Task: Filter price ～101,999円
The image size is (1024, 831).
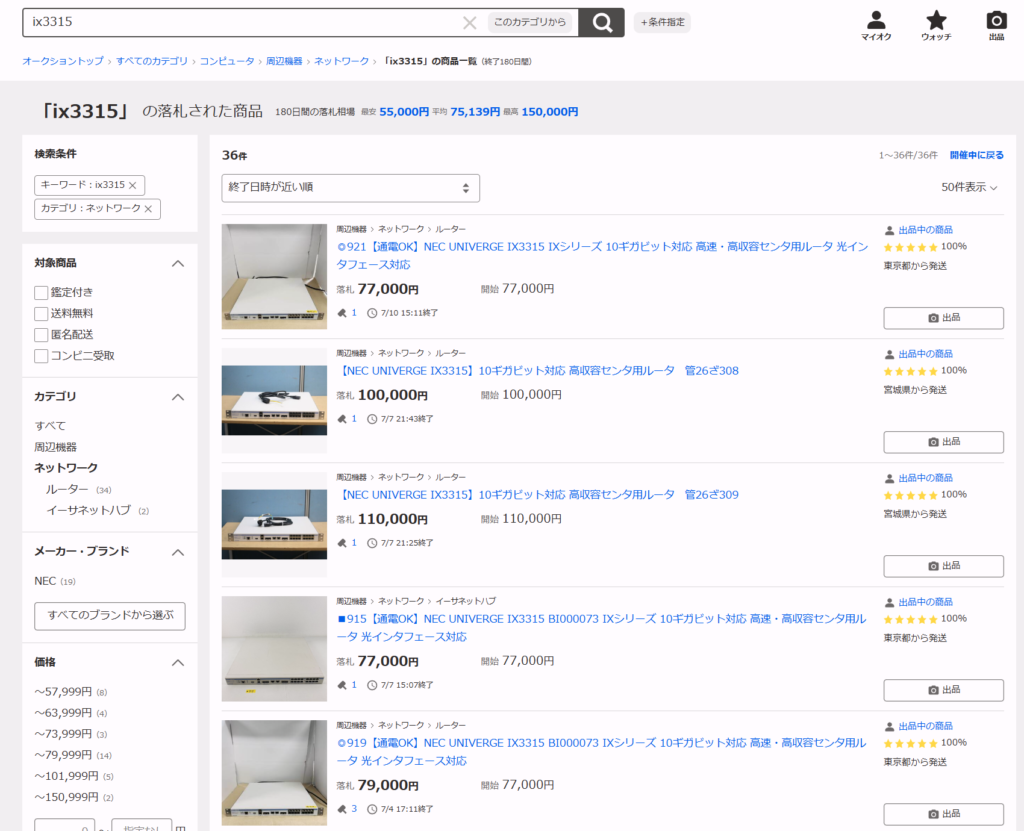Action: pos(74,776)
